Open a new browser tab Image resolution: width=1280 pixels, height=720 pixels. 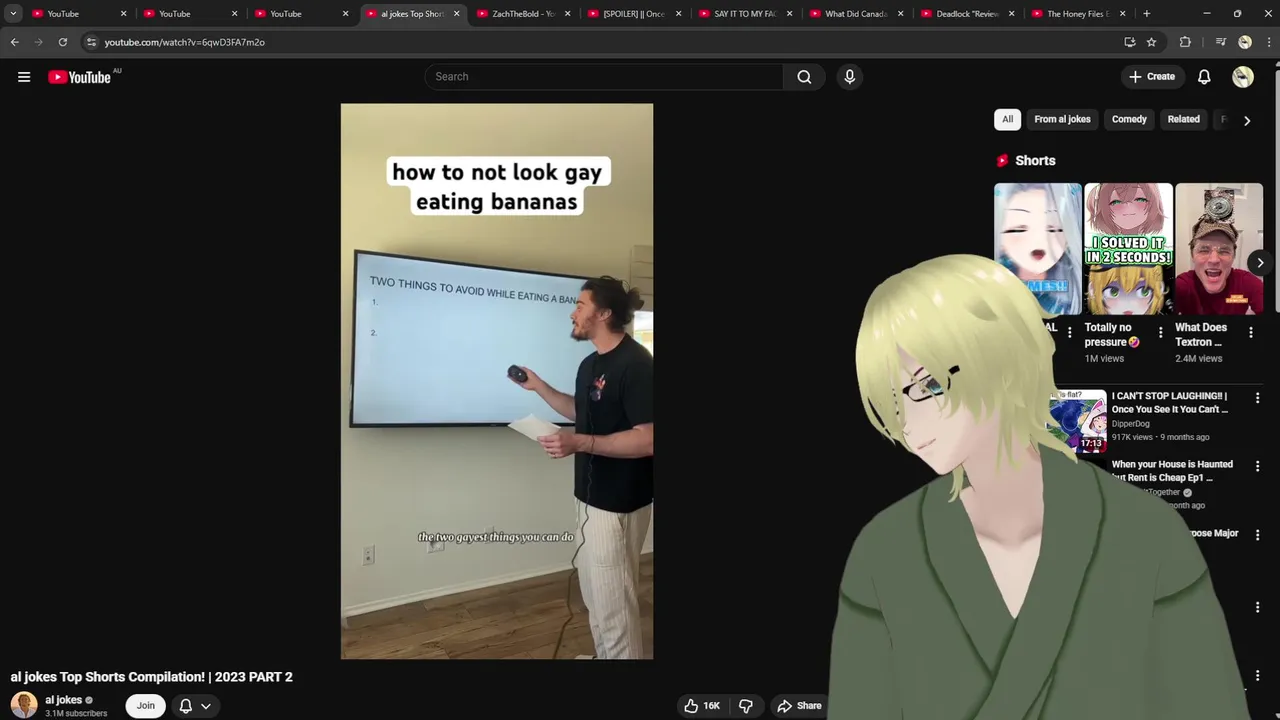[x=1146, y=14]
